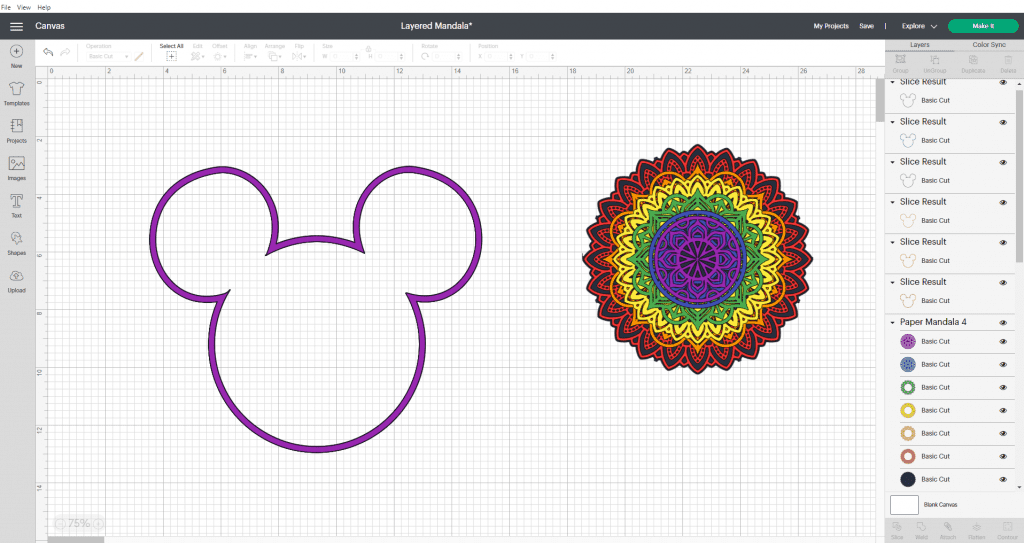The width and height of the screenshot is (1024, 543).
Task: Redo the last action
Action: (x=65, y=52)
